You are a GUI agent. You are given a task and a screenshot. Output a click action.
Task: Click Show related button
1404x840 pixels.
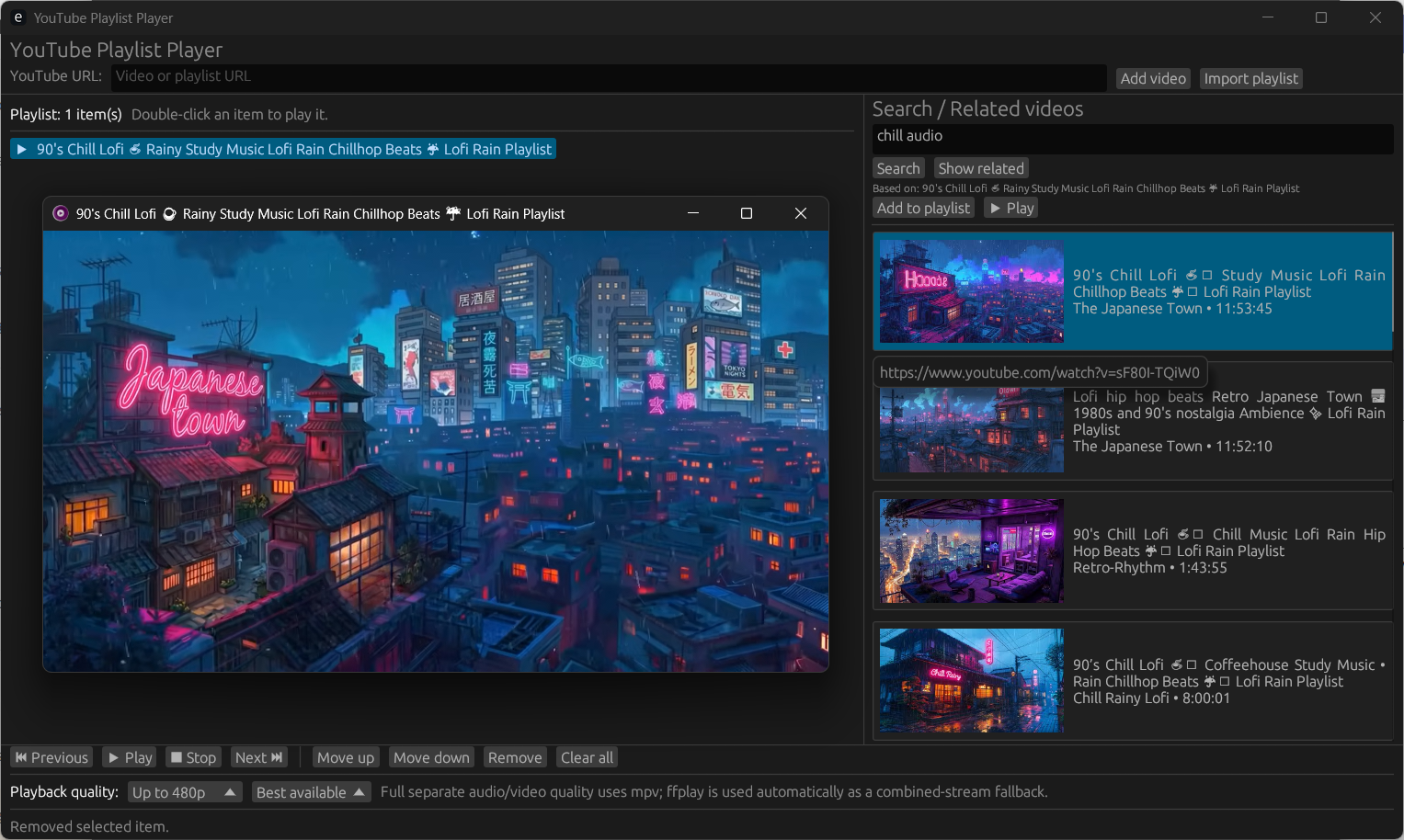[981, 168]
